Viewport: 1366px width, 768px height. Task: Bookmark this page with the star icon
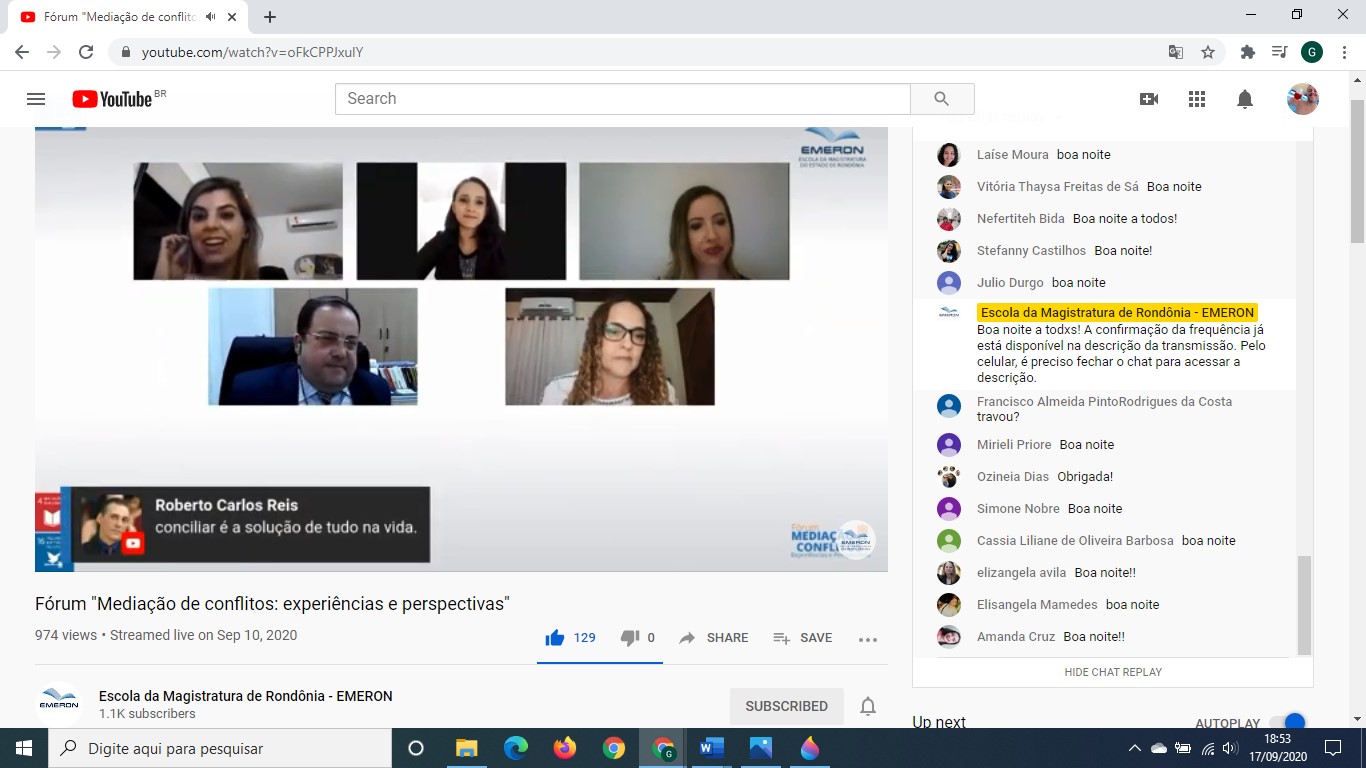click(1208, 52)
